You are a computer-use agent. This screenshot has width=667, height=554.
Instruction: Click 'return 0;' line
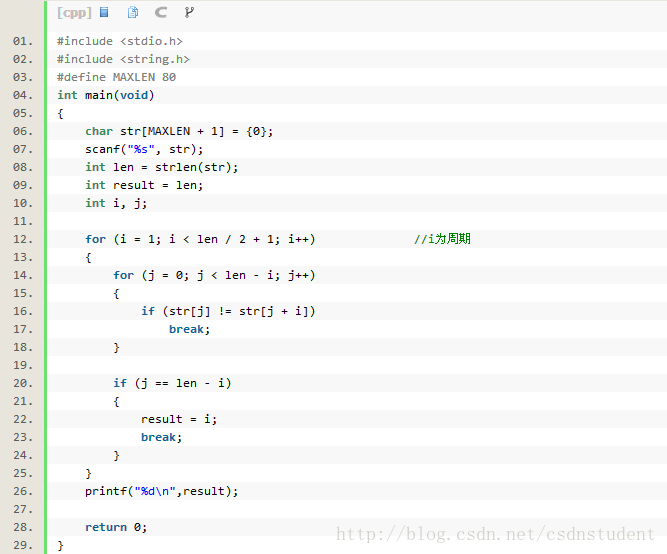[x=116, y=527]
